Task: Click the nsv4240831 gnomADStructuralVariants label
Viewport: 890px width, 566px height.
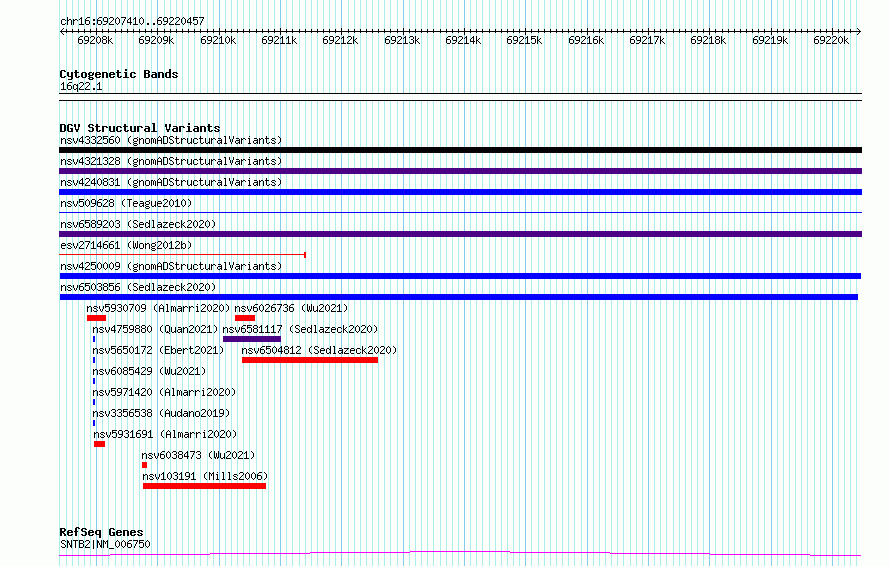Action: 171,182
